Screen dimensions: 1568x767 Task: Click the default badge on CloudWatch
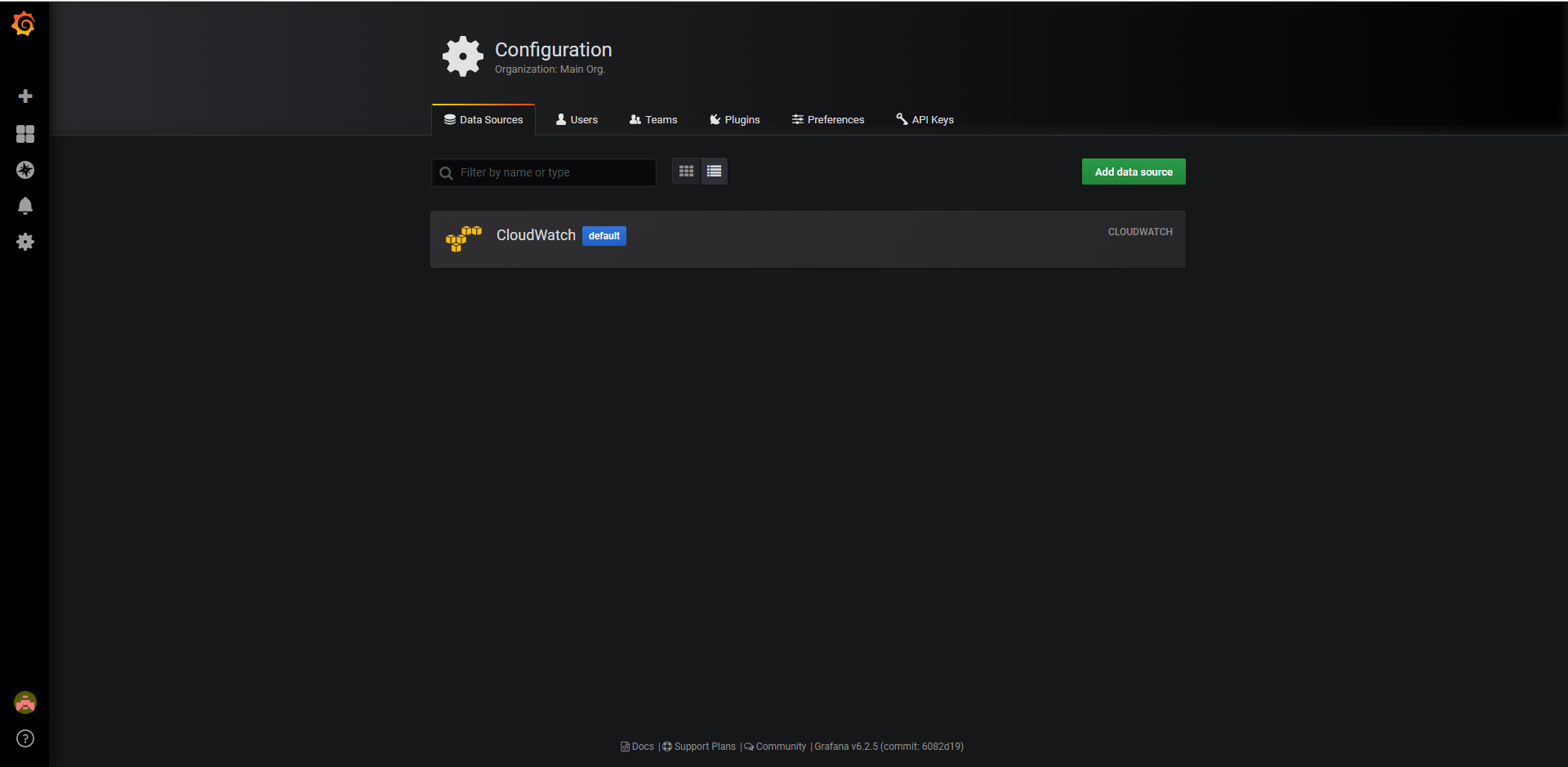(x=604, y=236)
